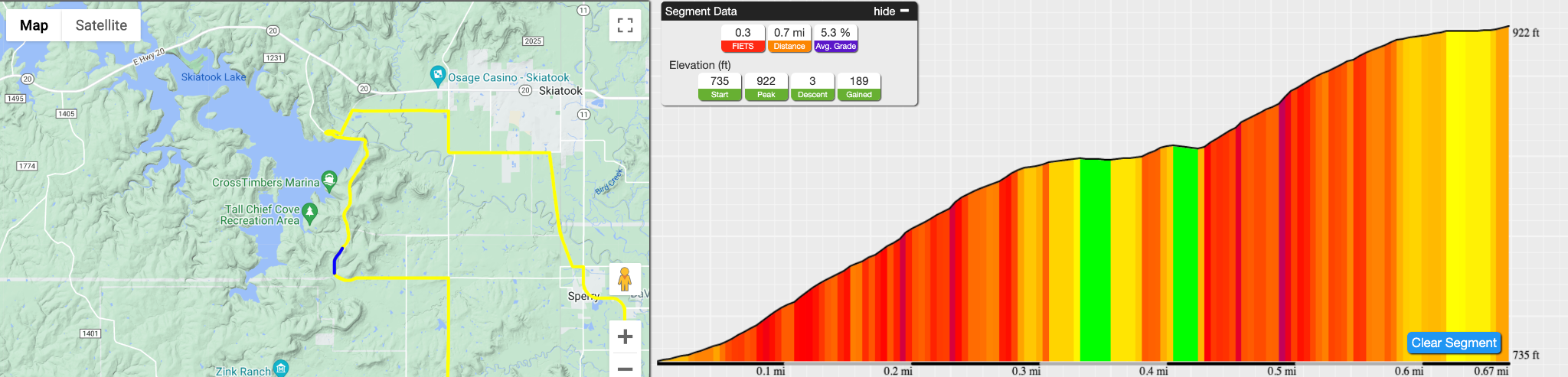Select the Avg. Grade value box
The width and height of the screenshot is (1568, 377).
[x=835, y=38]
